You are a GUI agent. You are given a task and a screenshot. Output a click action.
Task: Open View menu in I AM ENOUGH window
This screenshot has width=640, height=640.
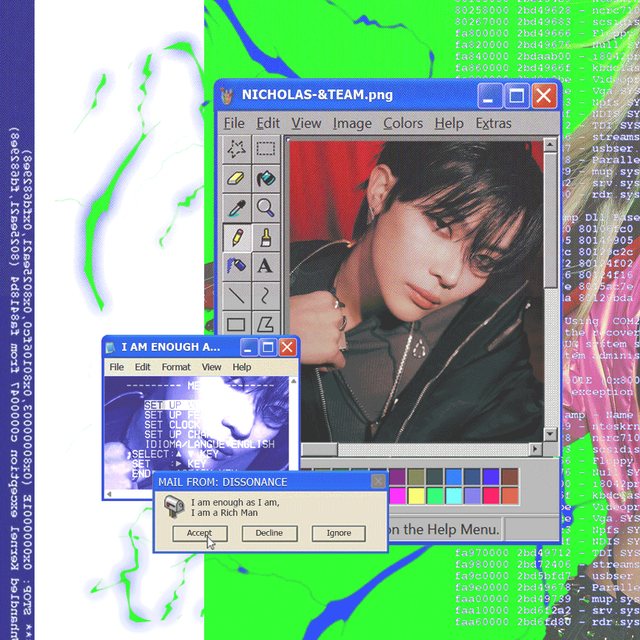click(x=211, y=367)
